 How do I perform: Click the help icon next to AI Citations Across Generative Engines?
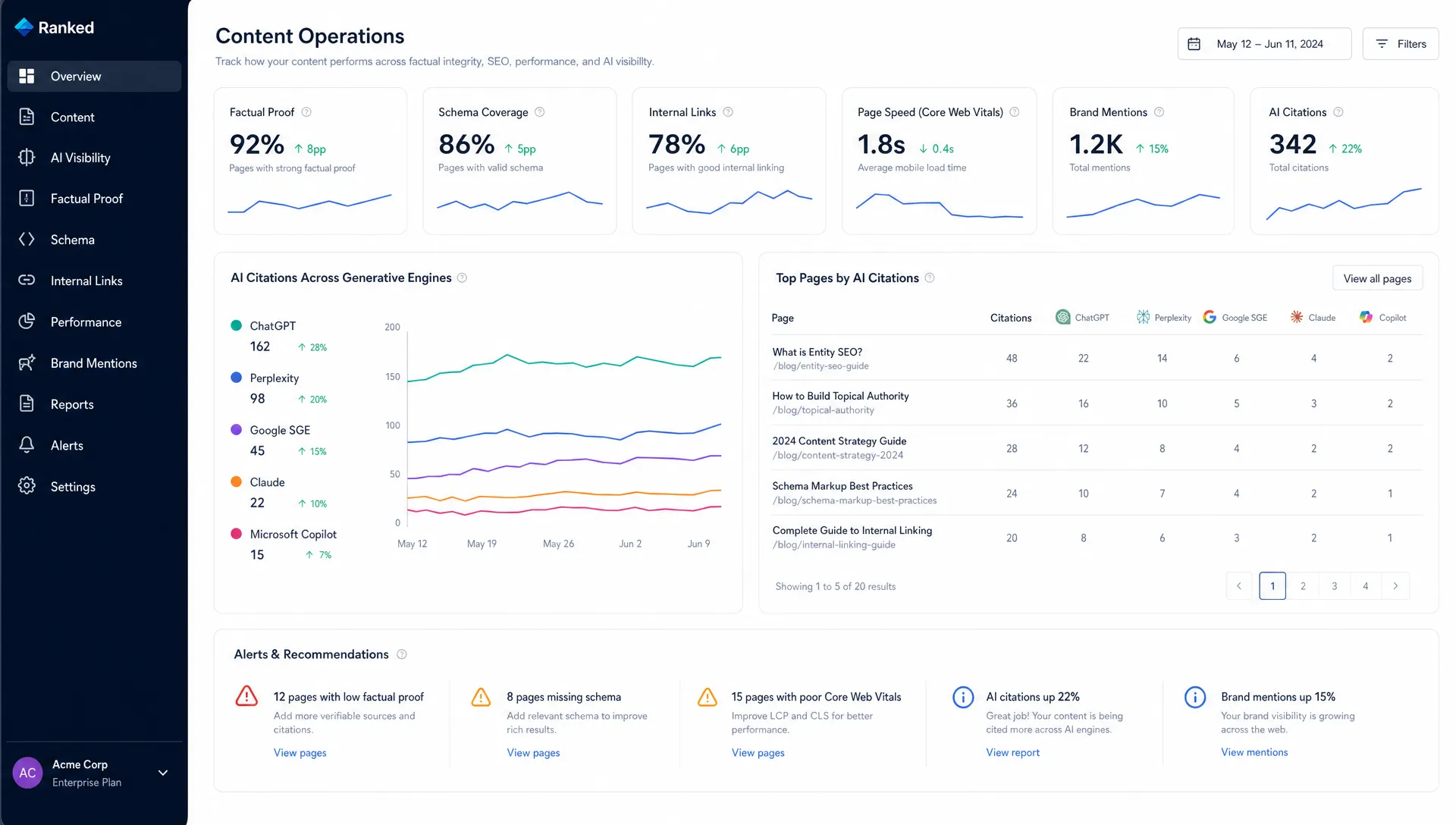463,278
